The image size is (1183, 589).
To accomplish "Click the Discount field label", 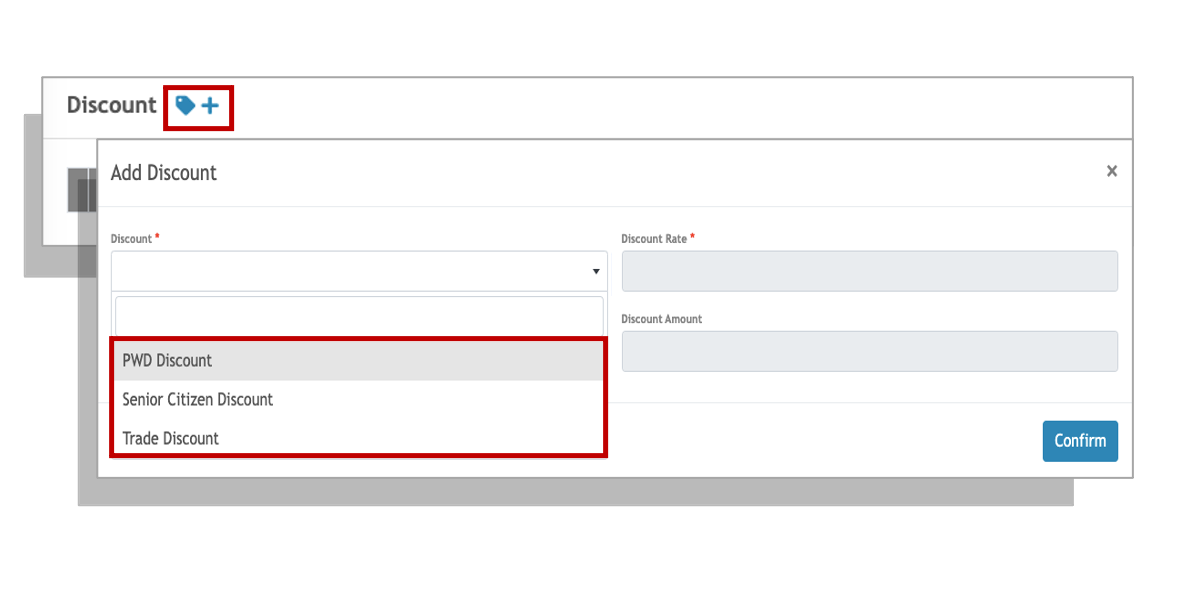I will click(131, 238).
